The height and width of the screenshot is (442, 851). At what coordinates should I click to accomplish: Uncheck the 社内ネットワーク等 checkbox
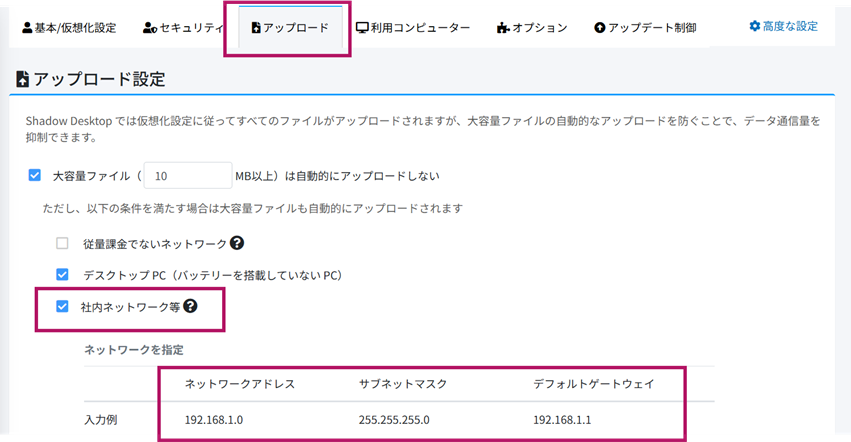click(63, 306)
